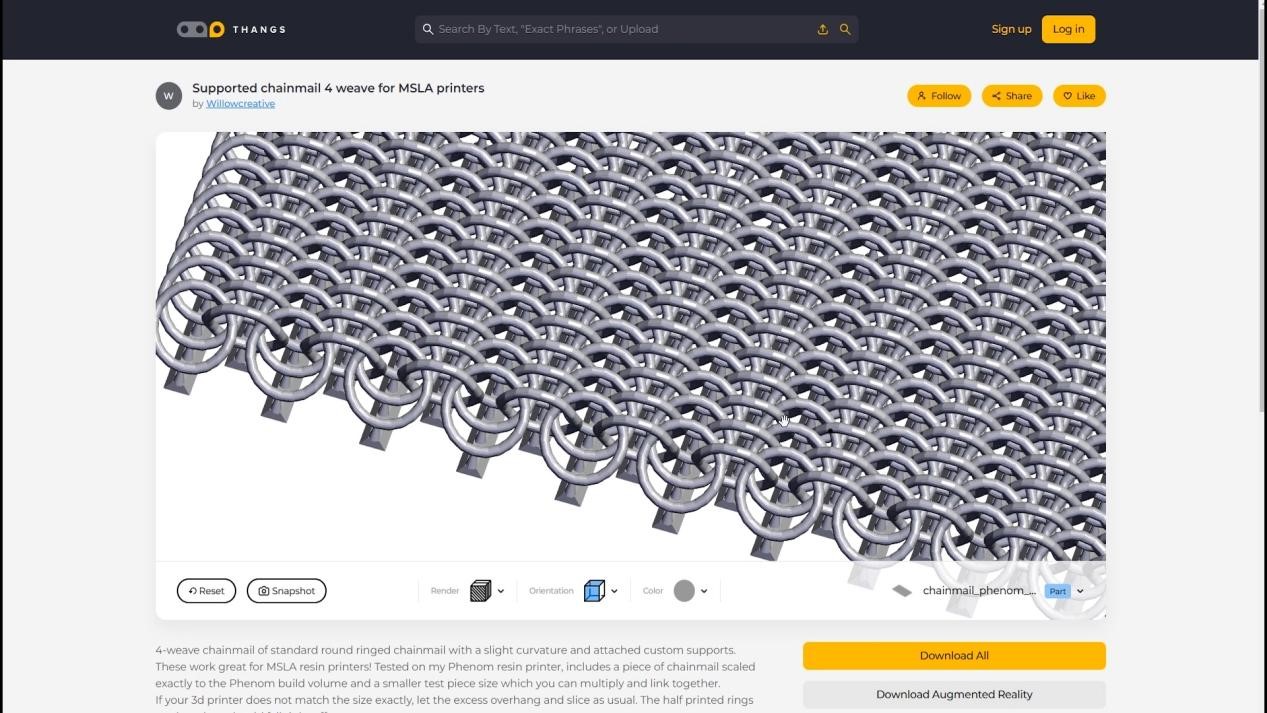The height and width of the screenshot is (713, 1267).
Task: Click the 3D chainmail model viewer
Action: tap(630, 346)
